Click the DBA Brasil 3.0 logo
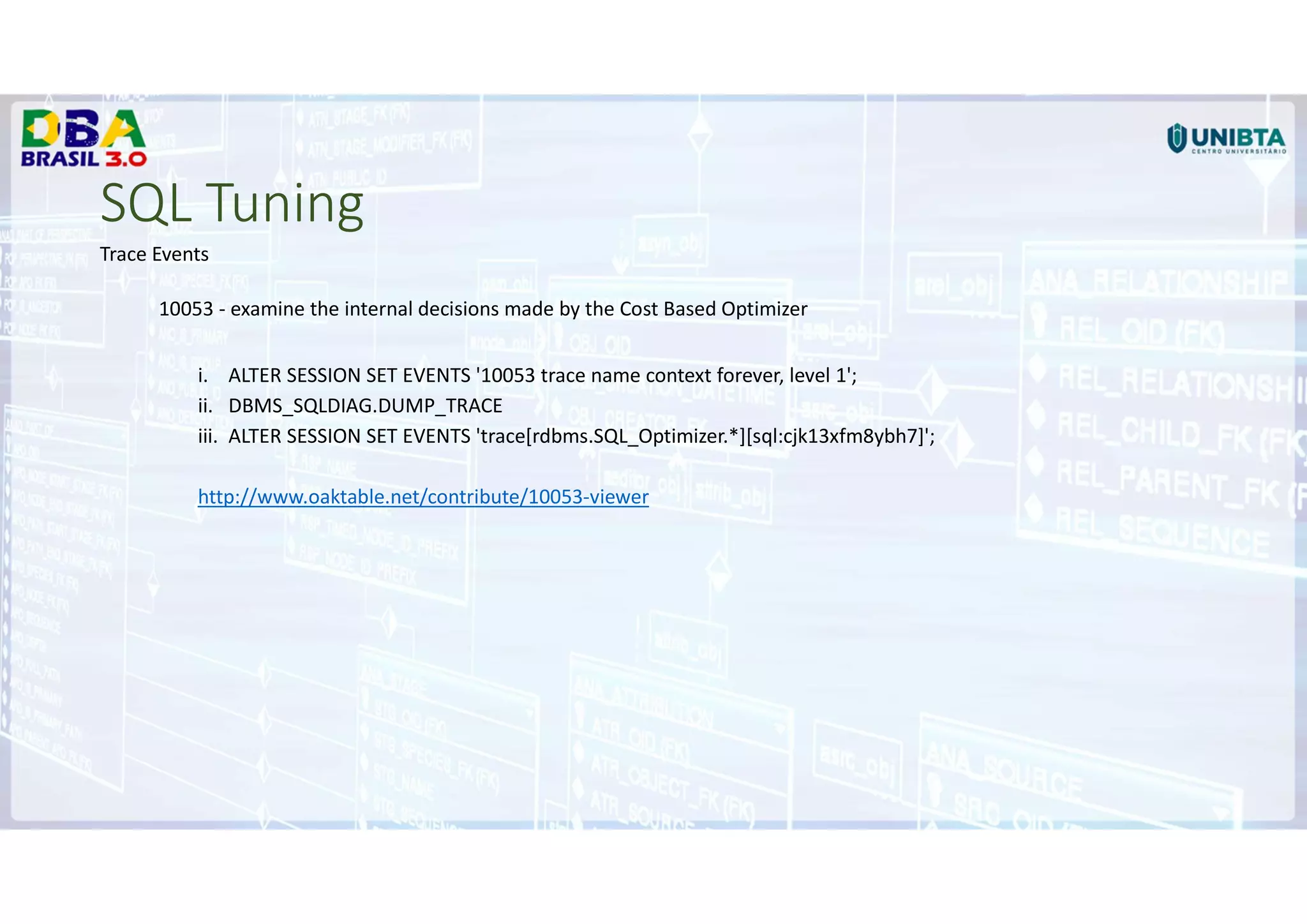The height and width of the screenshot is (924, 1307). (x=84, y=138)
